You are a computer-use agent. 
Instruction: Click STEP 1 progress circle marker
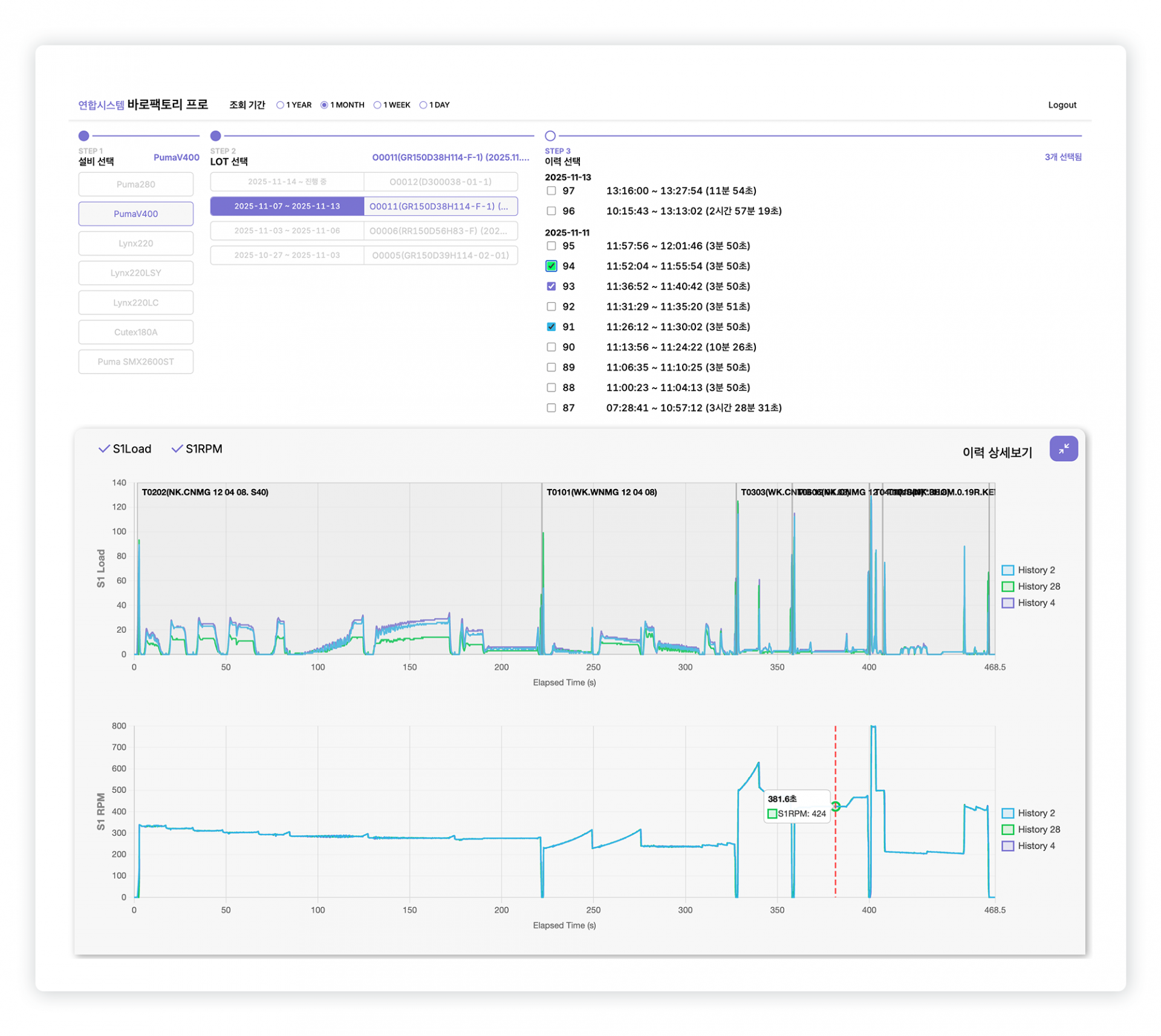click(x=84, y=136)
